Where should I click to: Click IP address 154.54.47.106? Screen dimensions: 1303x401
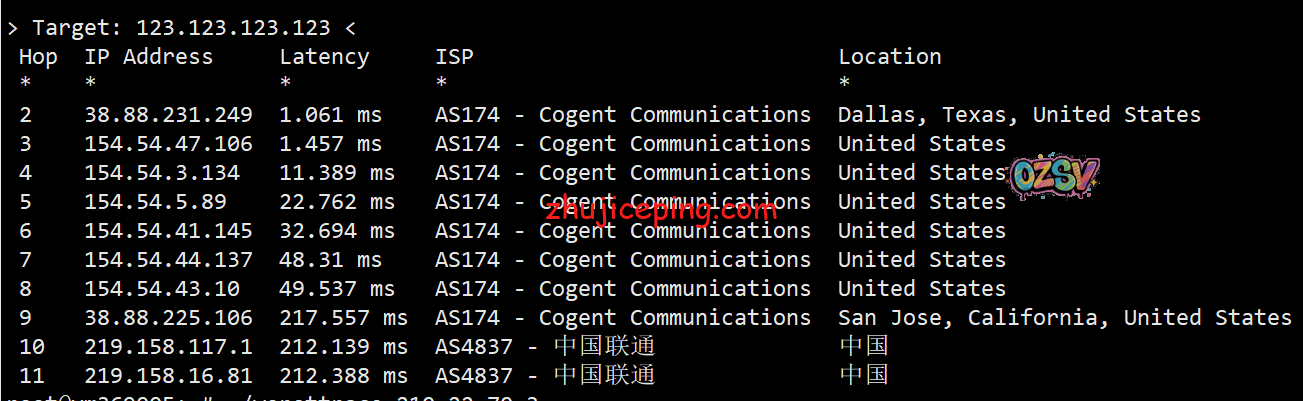tap(168, 144)
